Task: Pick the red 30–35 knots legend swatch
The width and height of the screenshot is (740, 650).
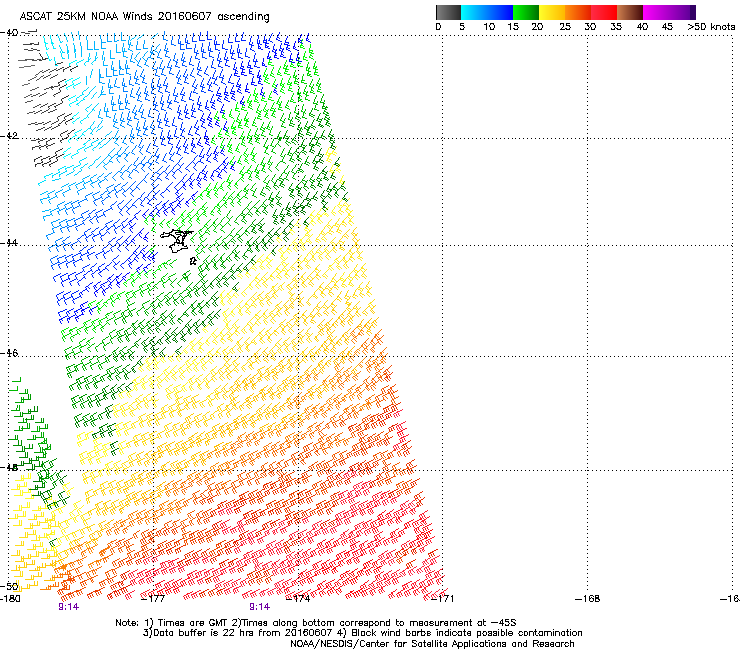Action: pos(604,12)
